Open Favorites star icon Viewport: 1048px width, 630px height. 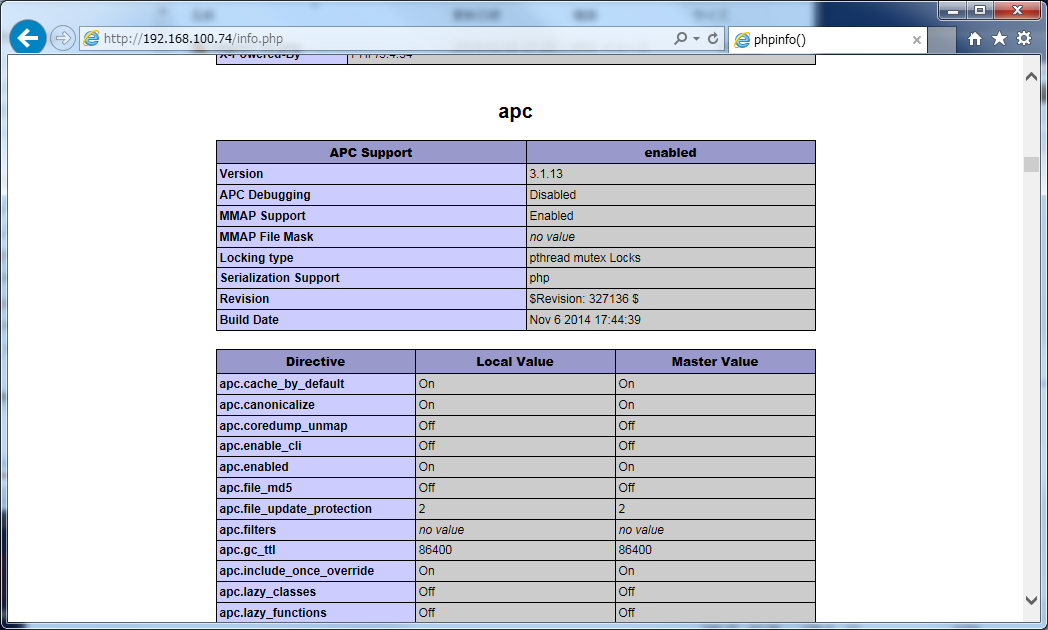tap(999, 39)
